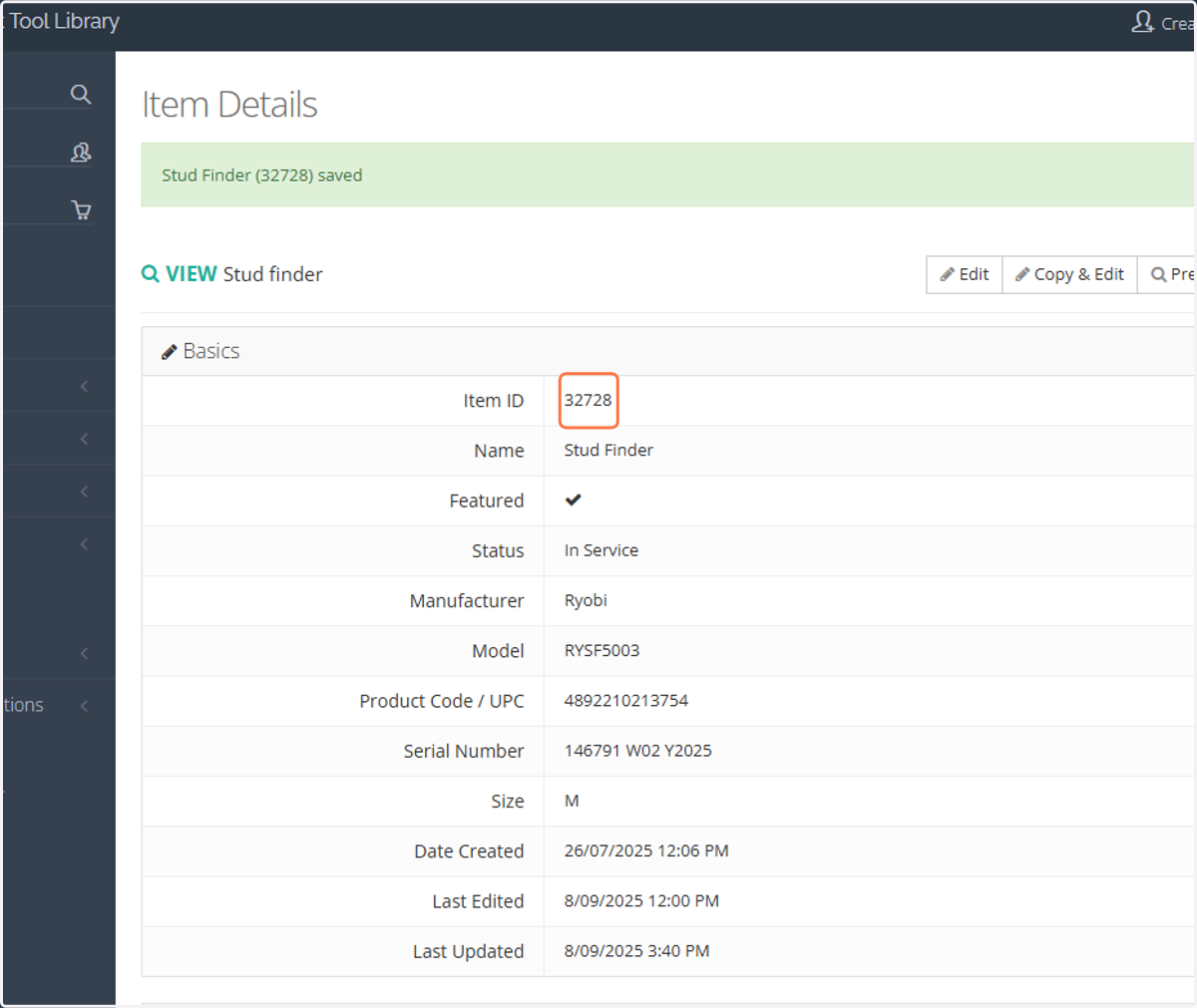Select the Name value Stud Finder
1197x1008 pixels.
click(x=608, y=450)
